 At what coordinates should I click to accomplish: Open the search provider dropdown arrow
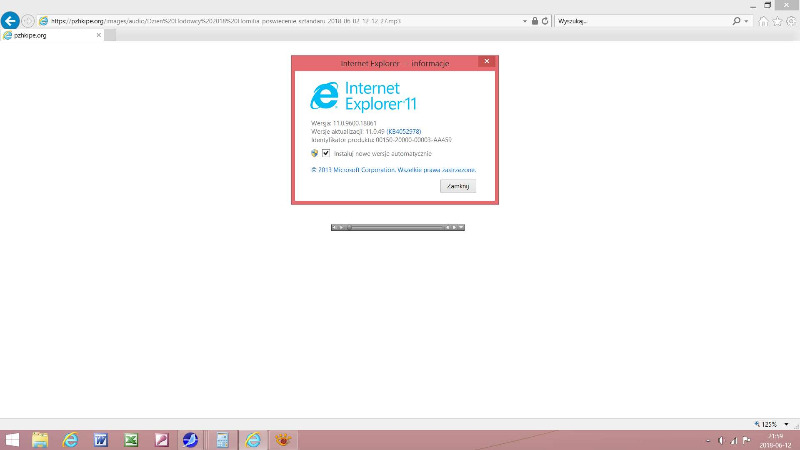(x=746, y=21)
